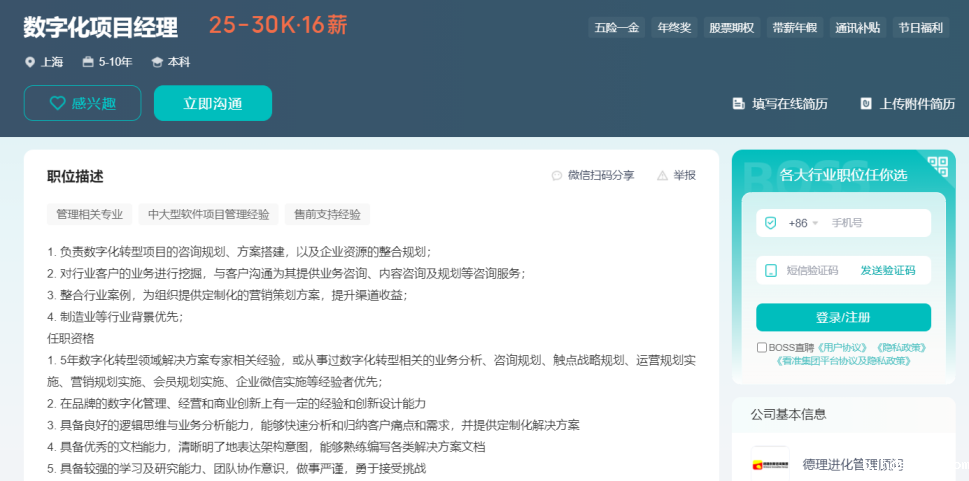Click the 举报 warning triangle icon

tap(662, 176)
